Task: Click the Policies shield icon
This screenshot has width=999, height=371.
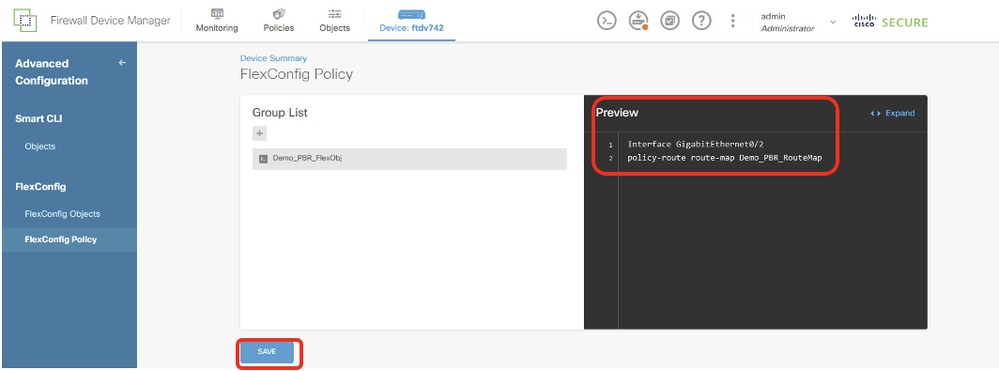Action: coord(278,13)
